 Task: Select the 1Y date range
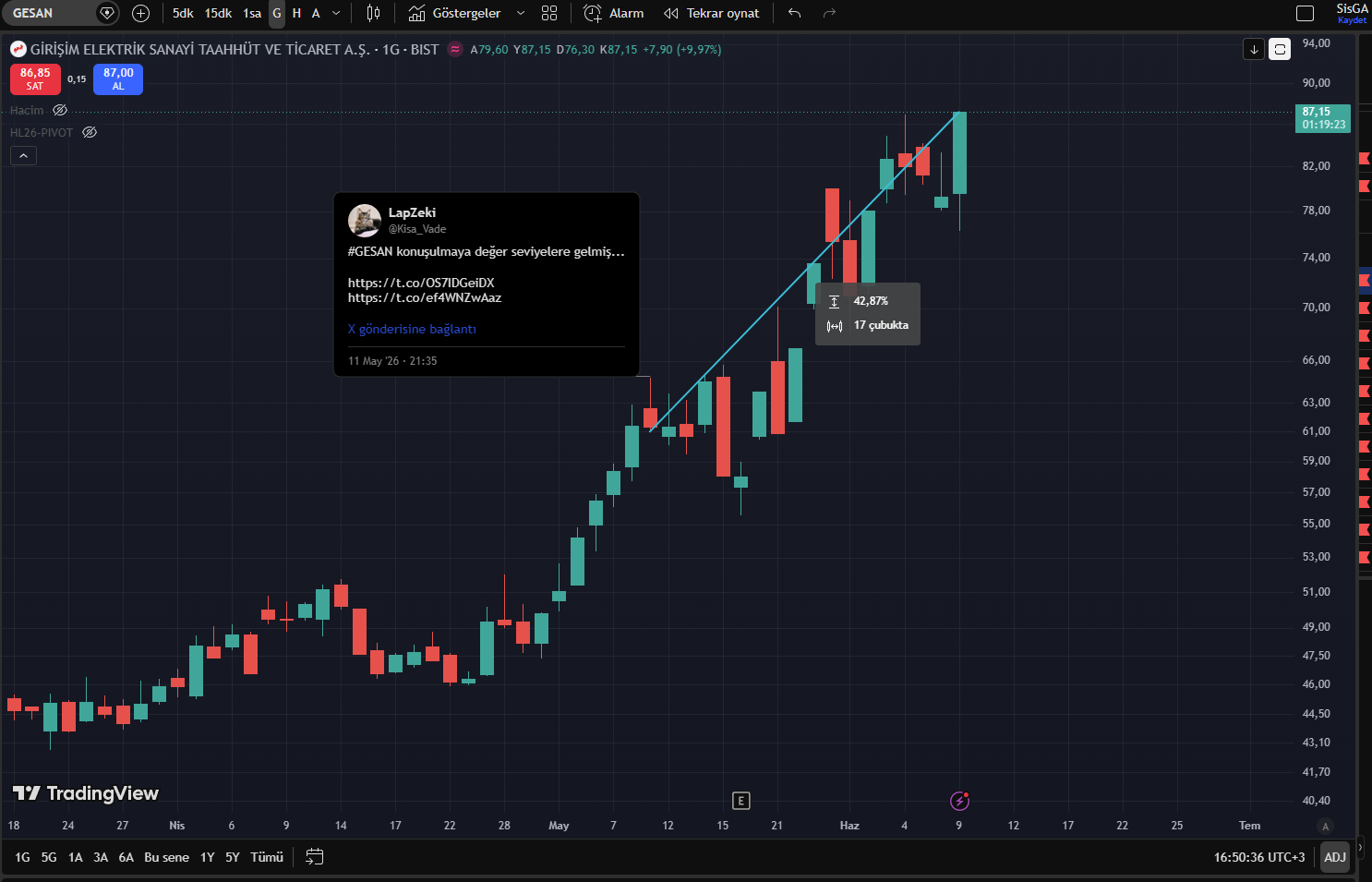click(208, 857)
